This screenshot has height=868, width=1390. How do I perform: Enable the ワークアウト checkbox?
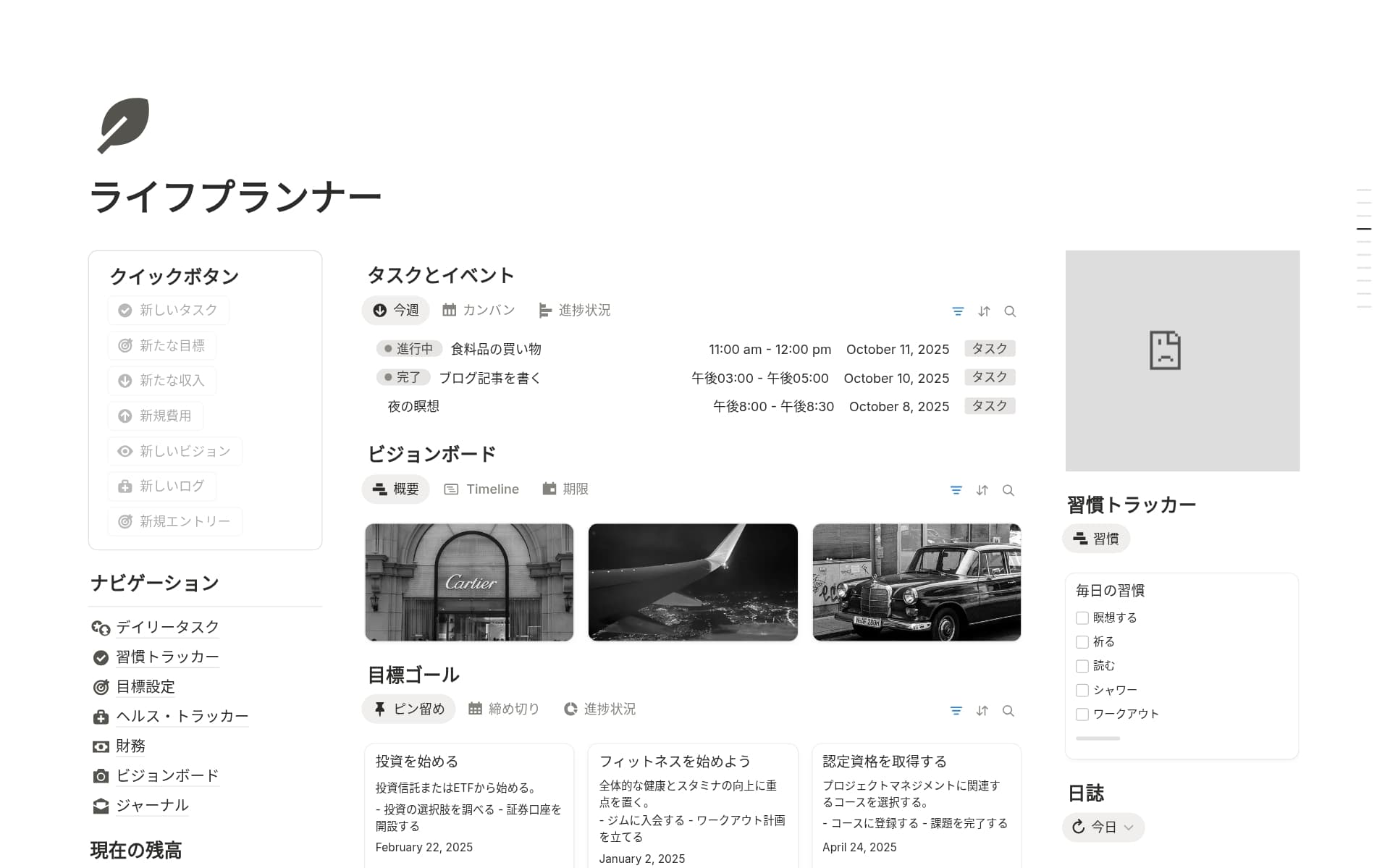click(1082, 714)
